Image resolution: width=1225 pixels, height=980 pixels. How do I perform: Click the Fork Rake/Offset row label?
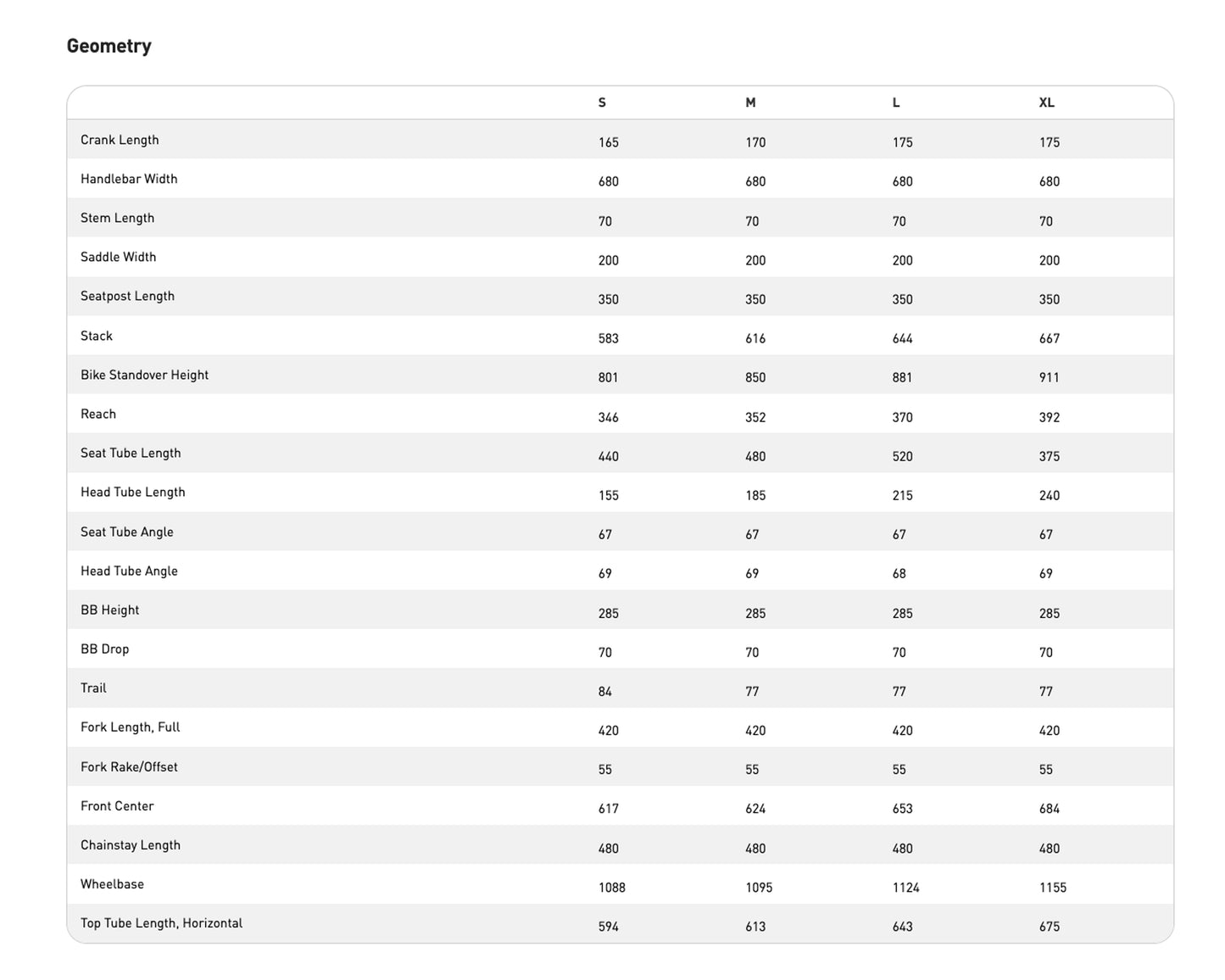(x=129, y=766)
